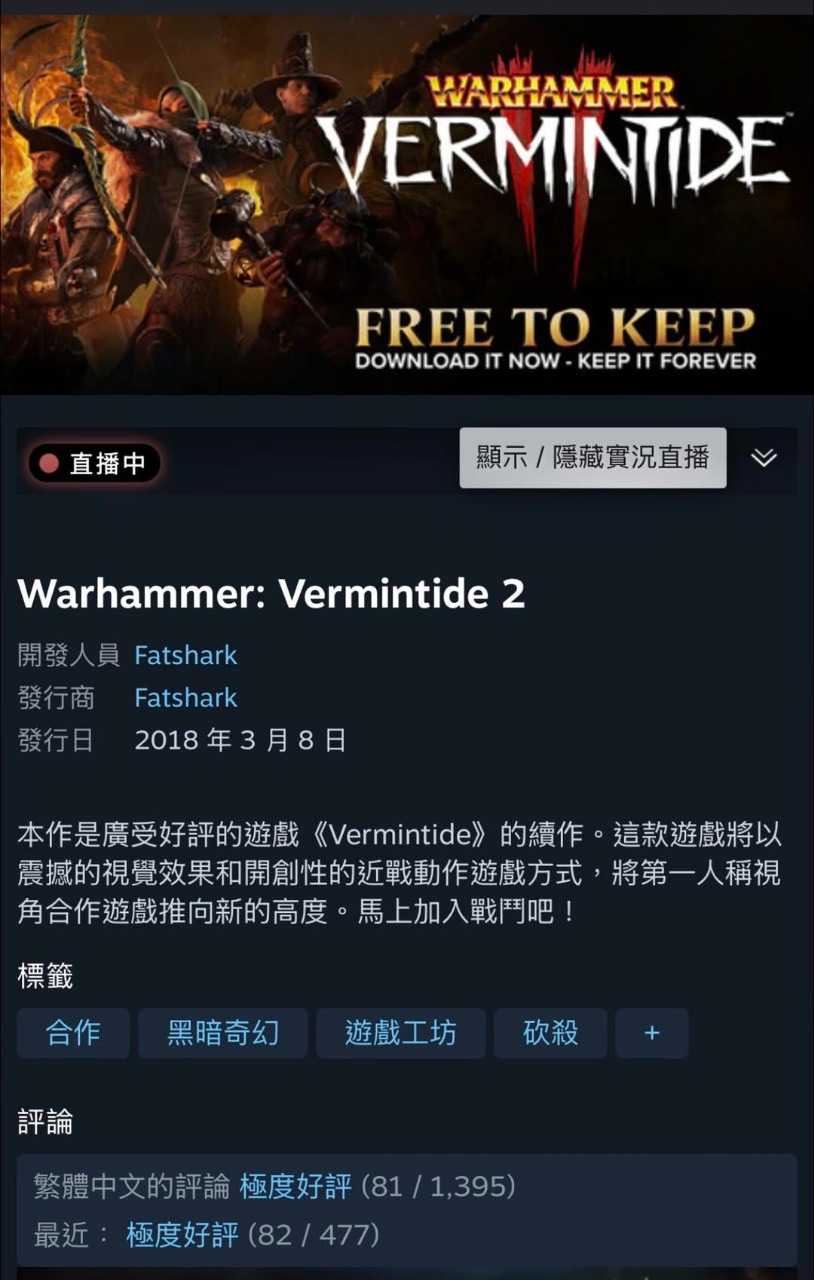This screenshot has height=1280, width=814.
Task: Select the 遊戲工坊 tag
Action: 401,1033
